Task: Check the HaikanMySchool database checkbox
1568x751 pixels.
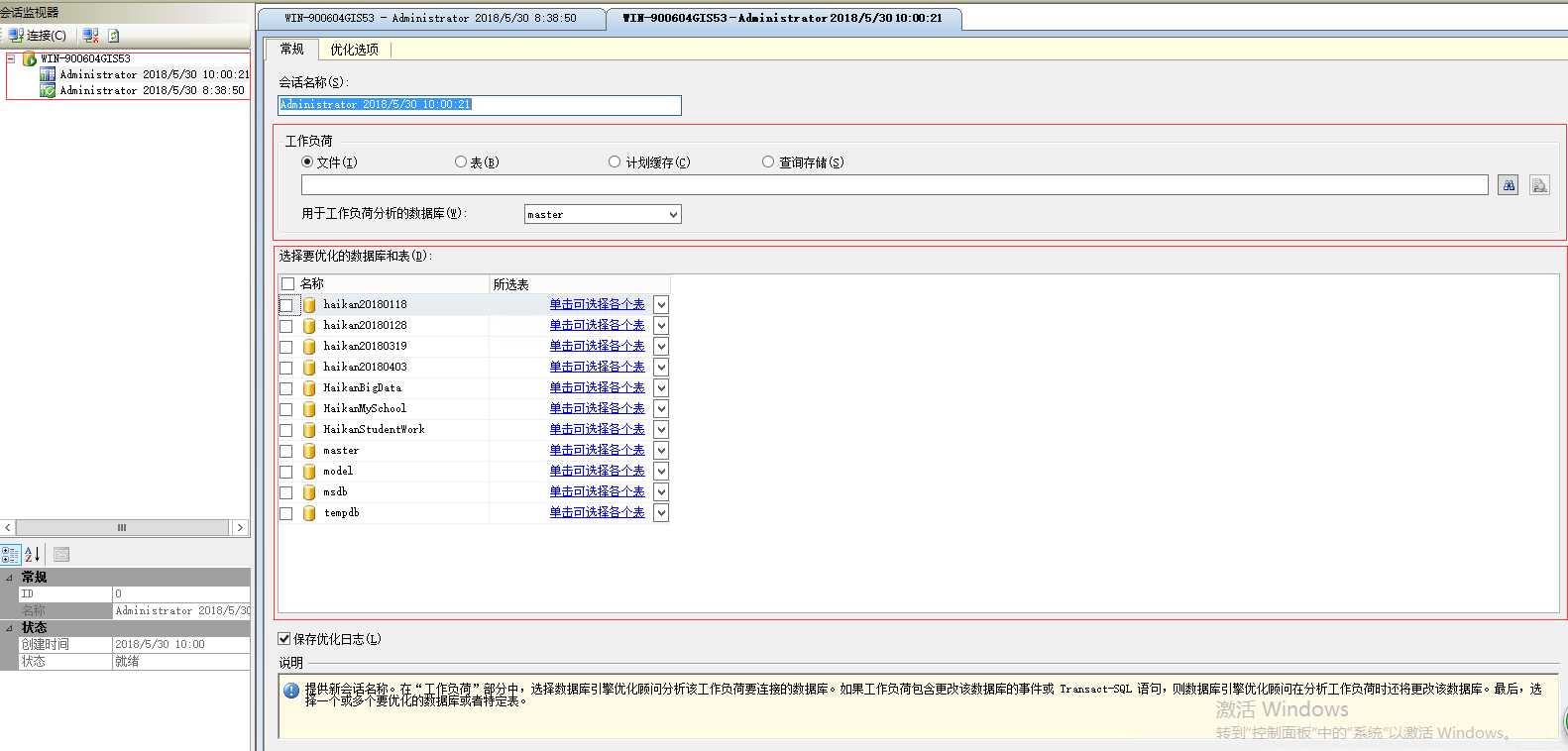Action: [x=286, y=409]
